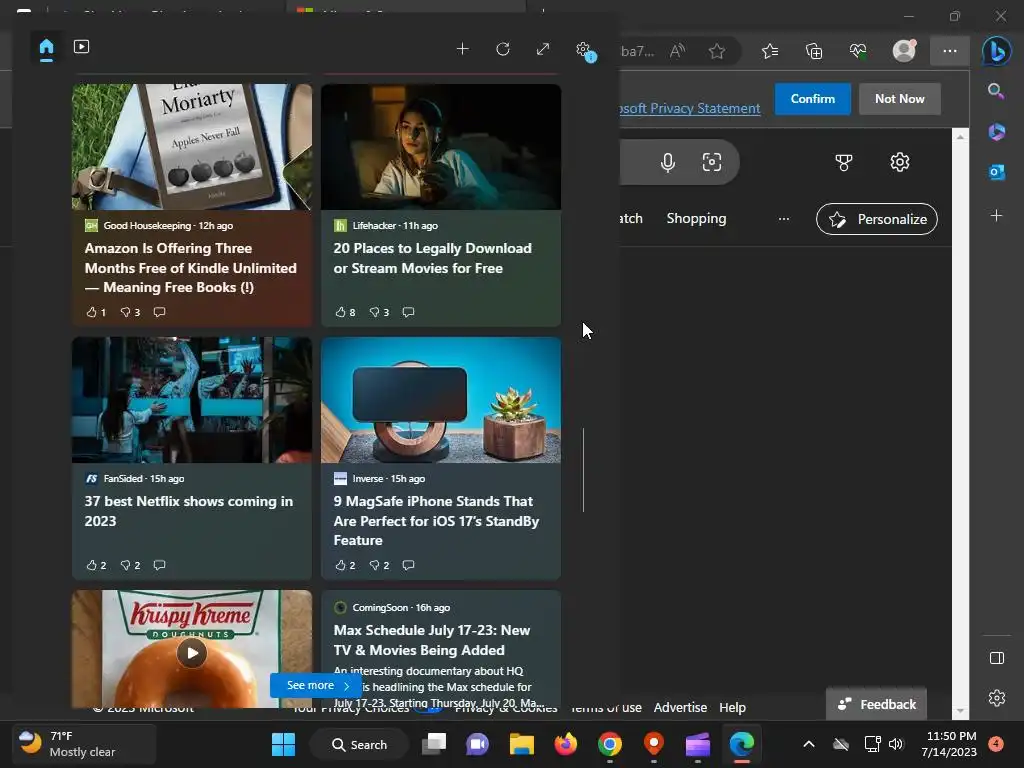Image resolution: width=1024 pixels, height=768 pixels.
Task: Click the Feedback button
Action: click(876, 704)
